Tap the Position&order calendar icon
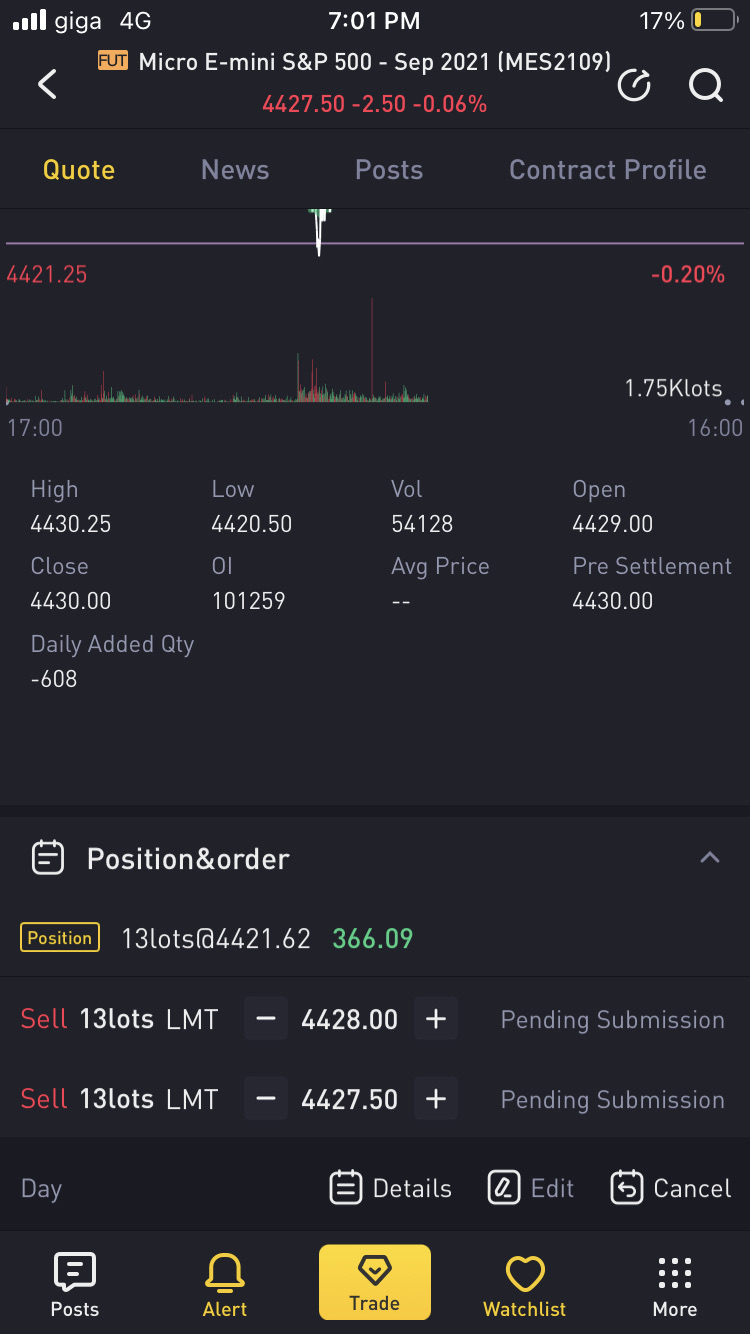Image resolution: width=750 pixels, height=1334 pixels. (x=48, y=858)
